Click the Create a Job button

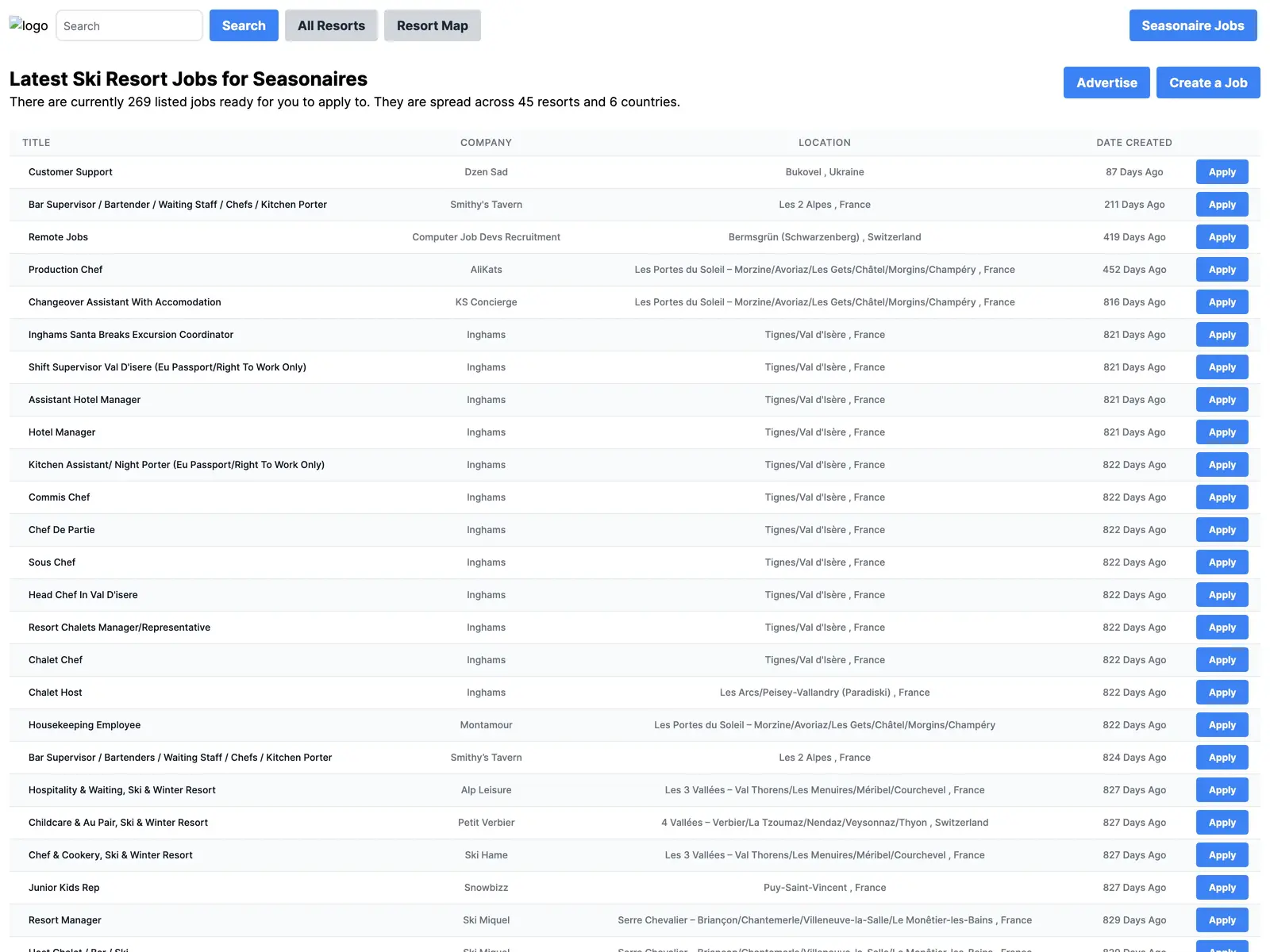1208,83
